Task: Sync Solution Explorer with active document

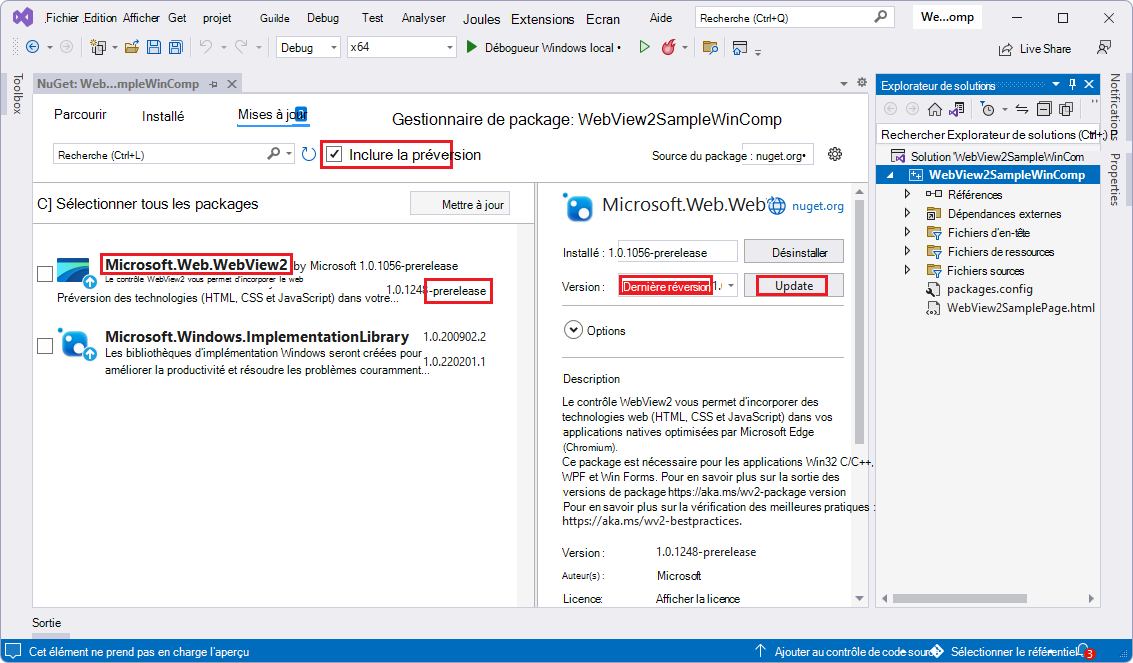Action: point(1022,108)
